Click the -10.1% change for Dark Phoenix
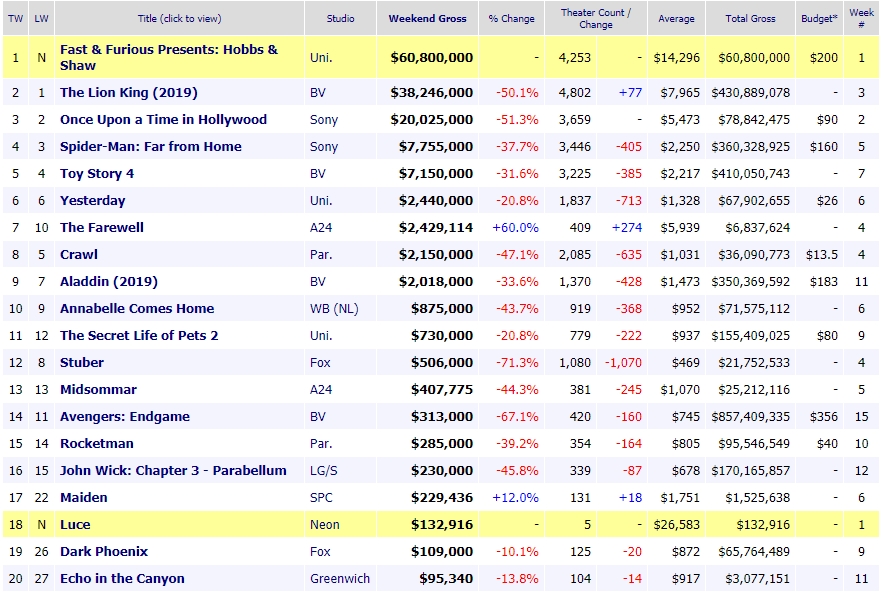882x594 pixels. pyautogui.click(x=517, y=552)
